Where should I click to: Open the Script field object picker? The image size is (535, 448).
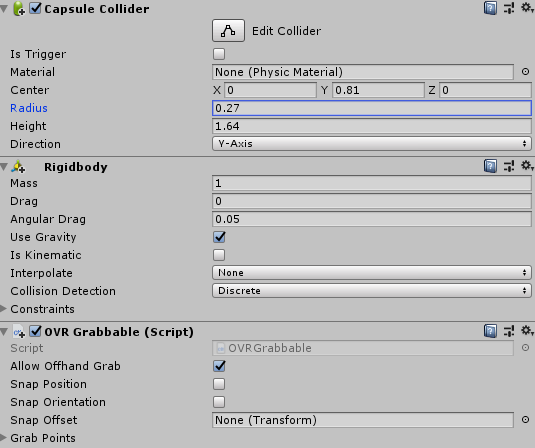525,348
